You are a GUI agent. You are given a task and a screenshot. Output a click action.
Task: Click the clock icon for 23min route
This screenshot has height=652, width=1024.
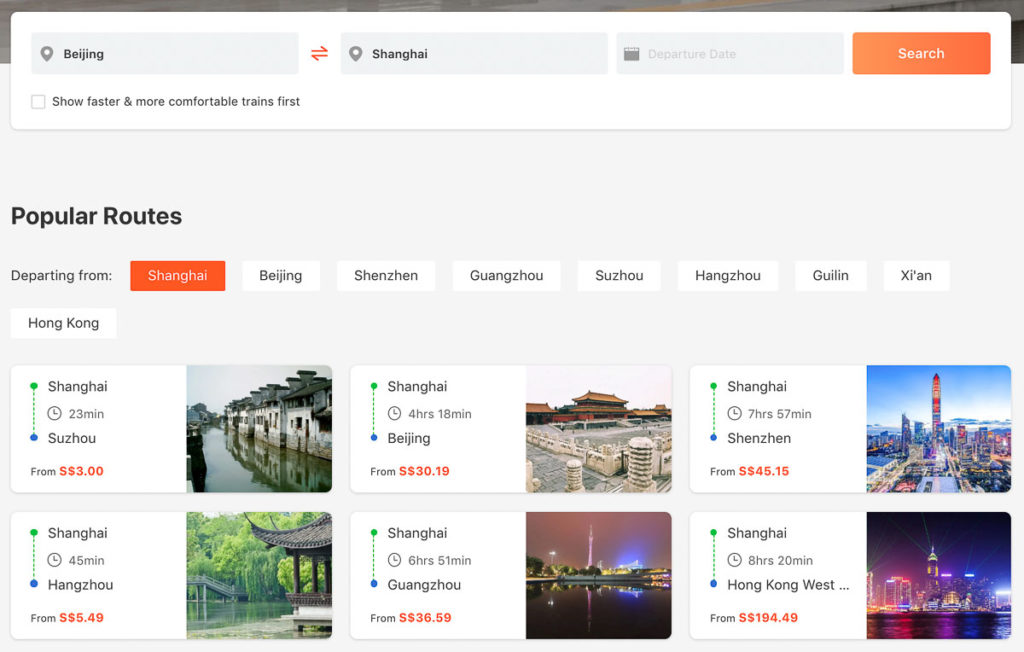[55, 414]
